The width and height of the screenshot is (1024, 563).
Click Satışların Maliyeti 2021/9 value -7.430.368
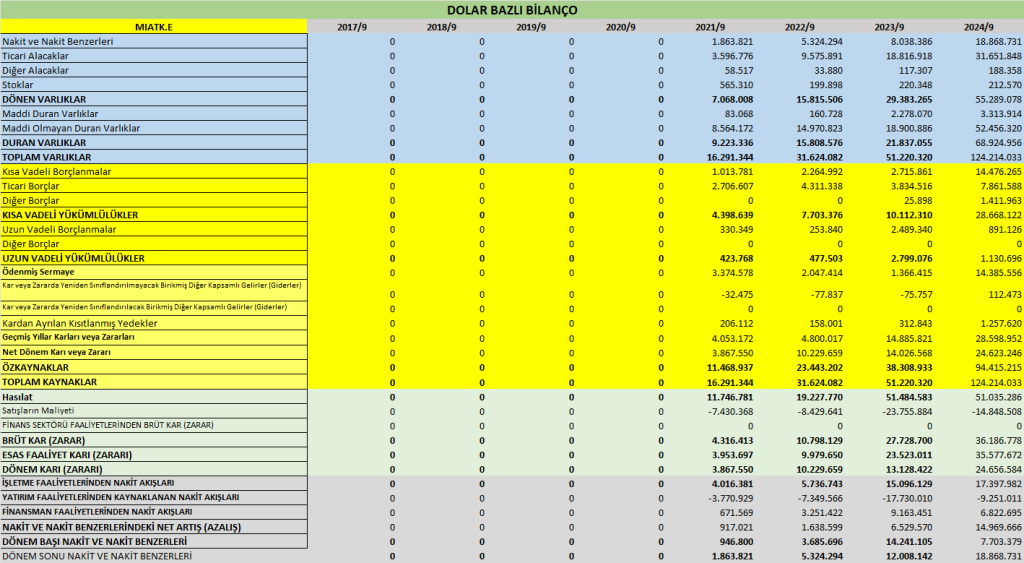(x=731, y=411)
